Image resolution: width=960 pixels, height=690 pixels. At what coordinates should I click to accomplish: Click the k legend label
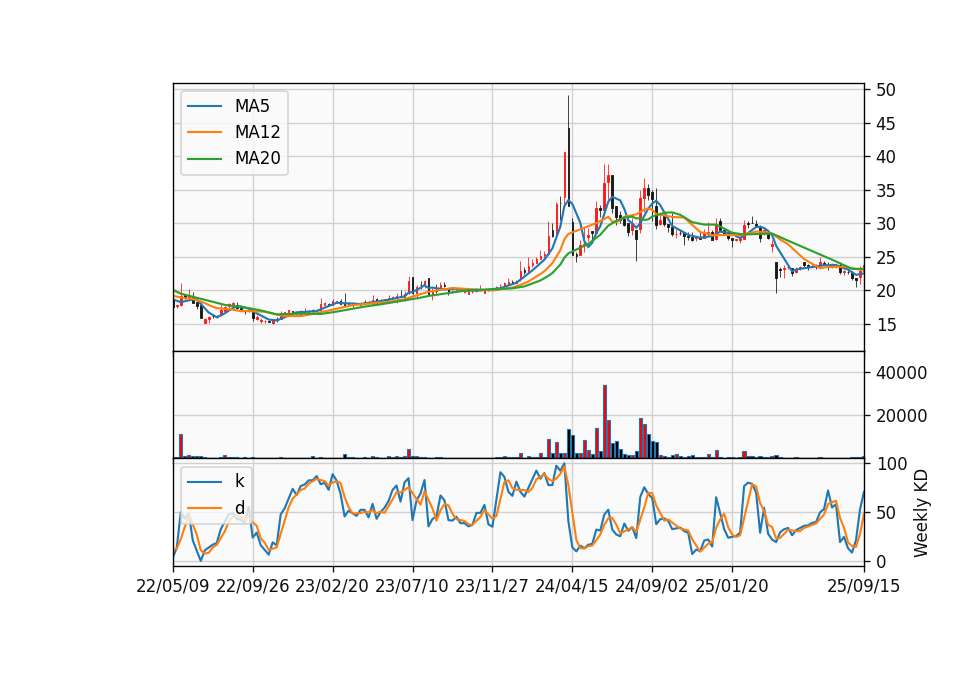(239, 481)
